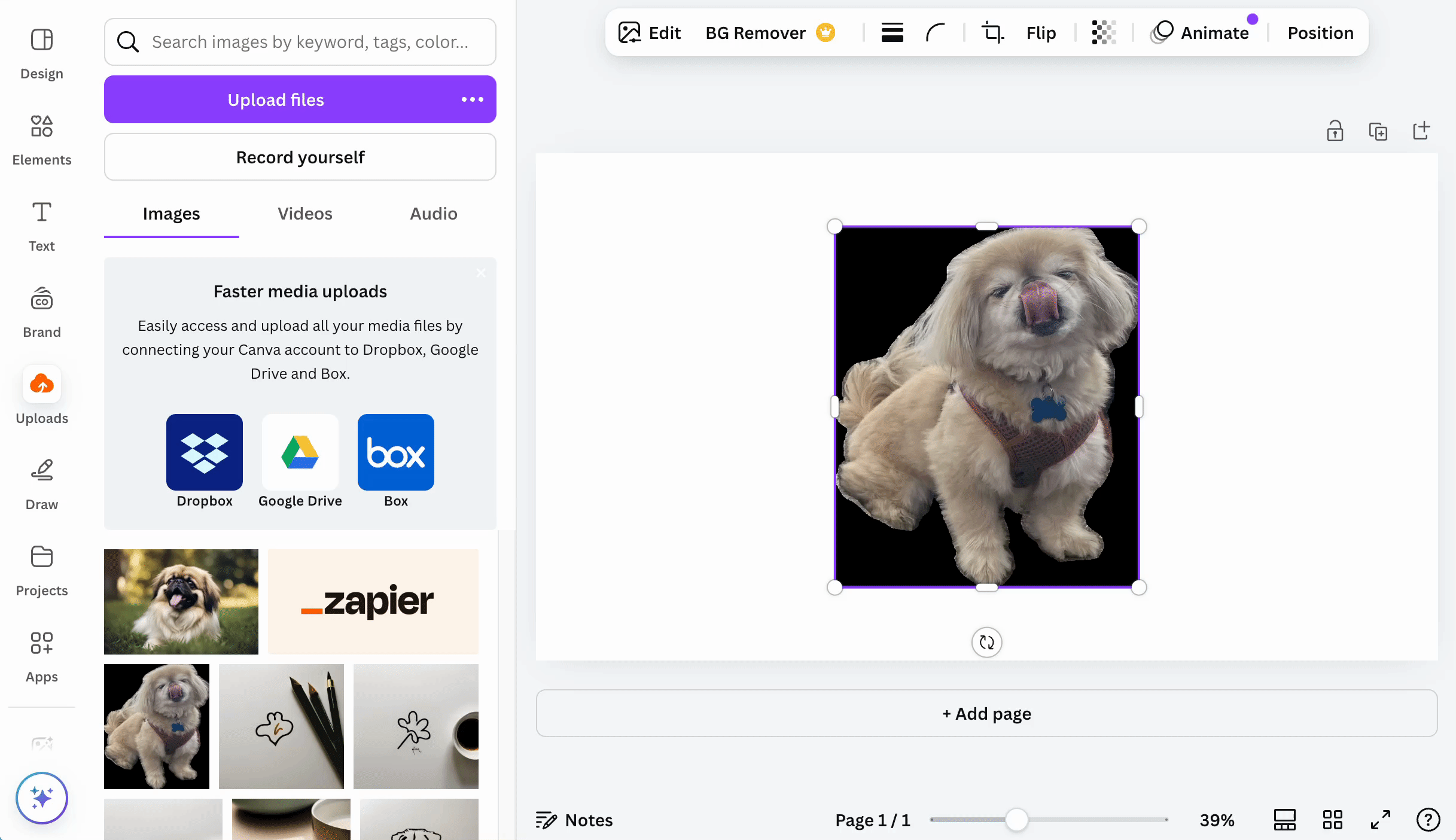Screen dimensions: 1456x840
Task: Open the Notes panel
Action: tap(574, 820)
